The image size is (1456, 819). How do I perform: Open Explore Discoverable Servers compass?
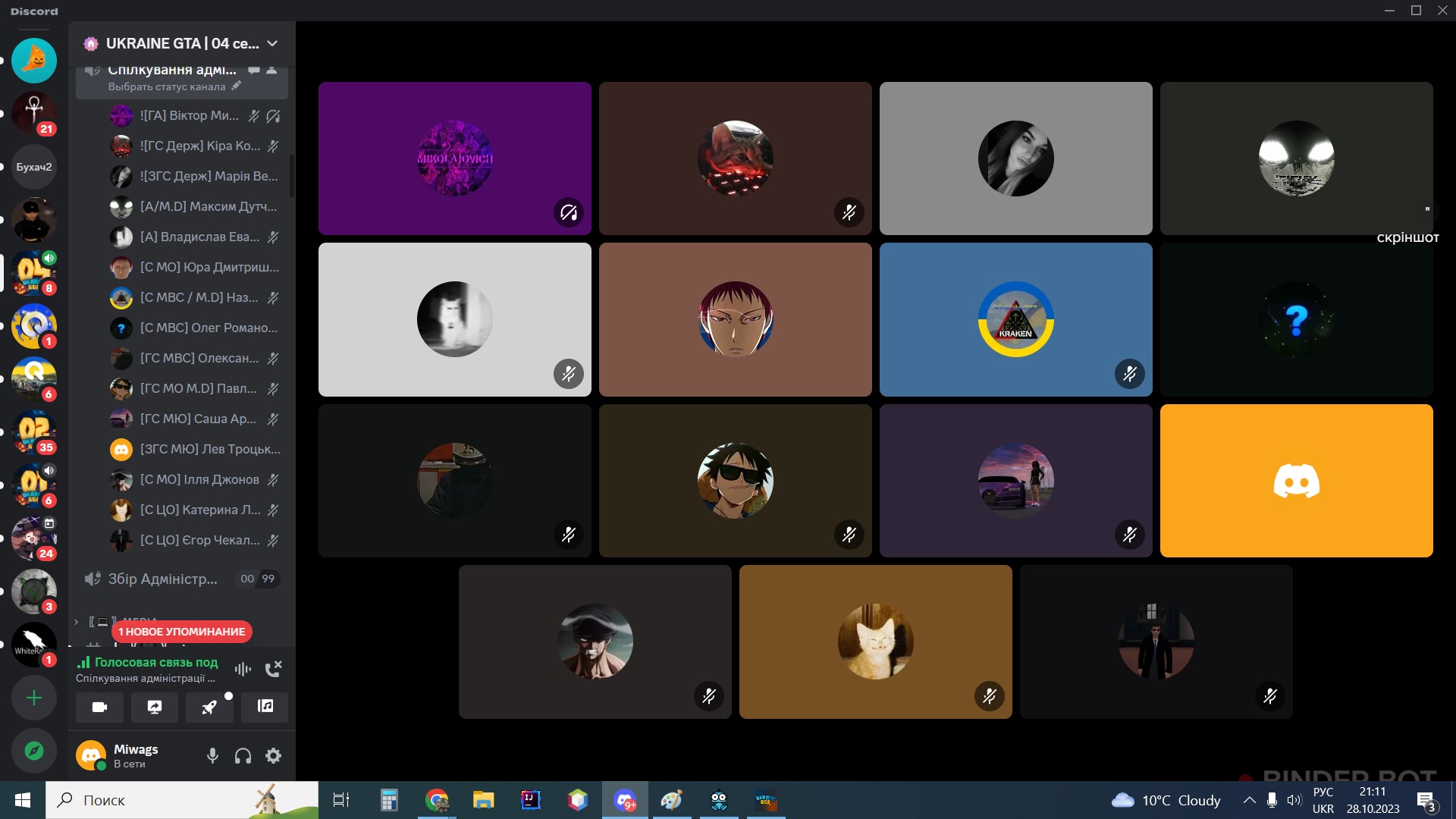point(34,751)
